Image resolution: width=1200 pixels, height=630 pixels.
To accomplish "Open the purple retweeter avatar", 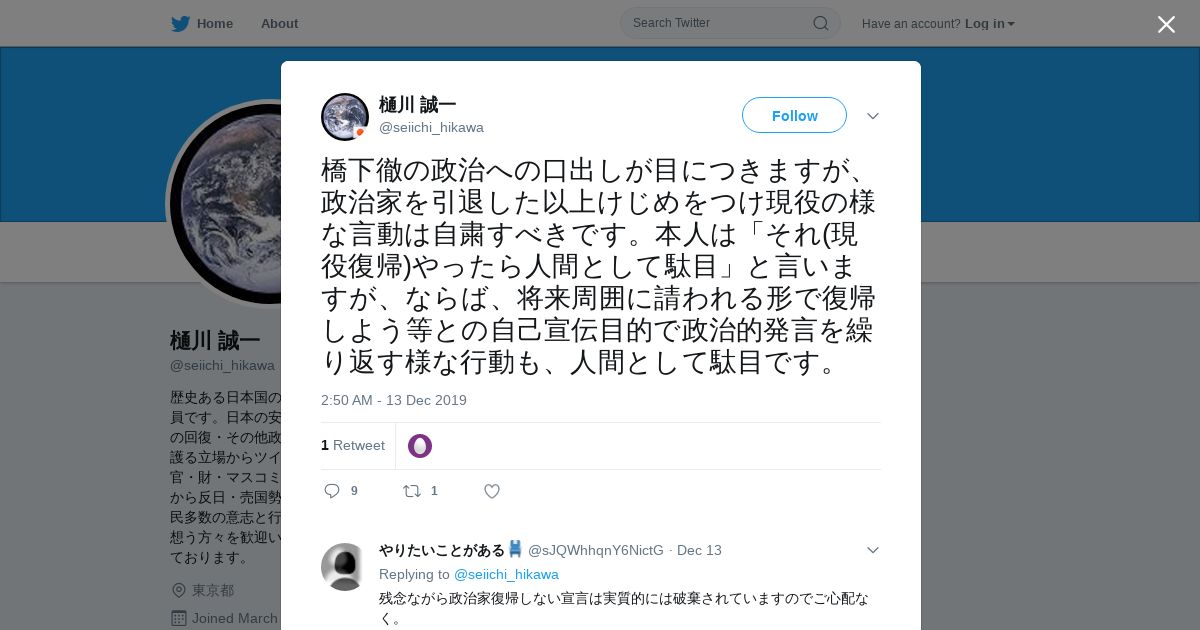I will [x=420, y=446].
